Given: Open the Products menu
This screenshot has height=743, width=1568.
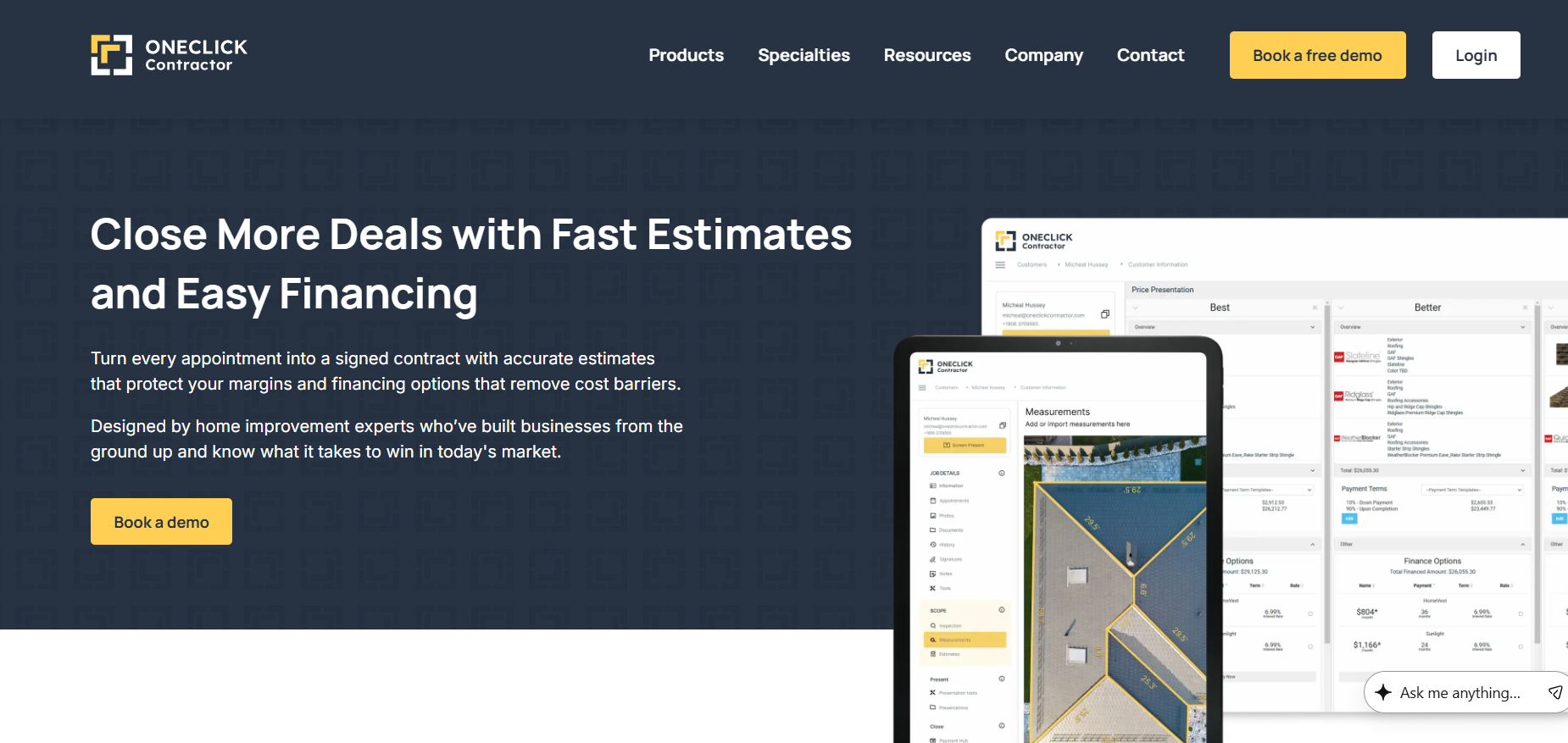Looking at the screenshot, I should 686,55.
